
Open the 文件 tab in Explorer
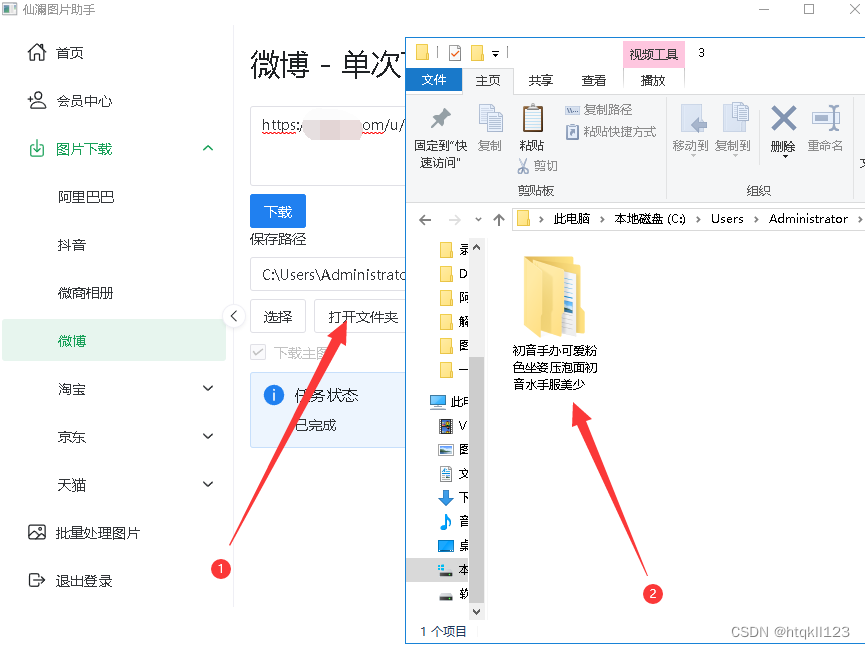[x=434, y=80]
